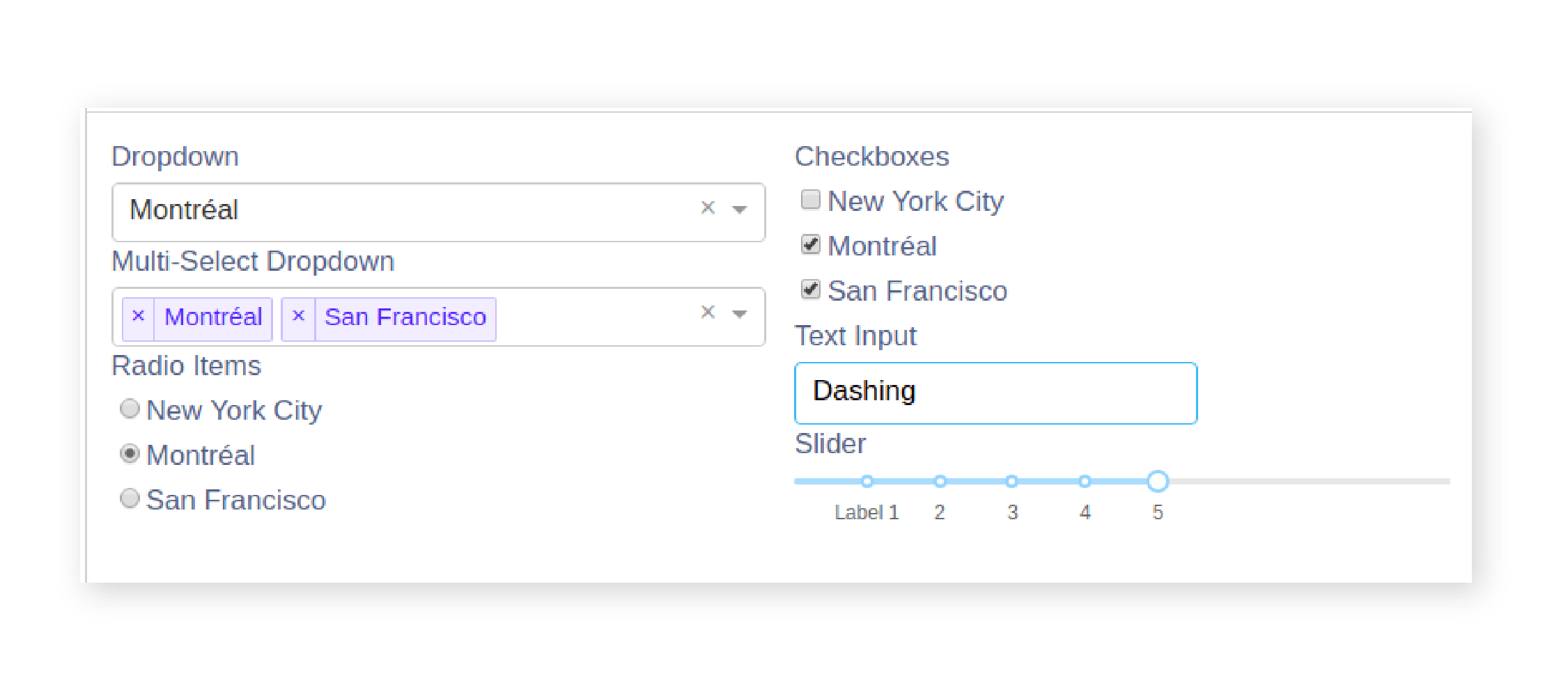This screenshot has width=1568, height=694.
Task: Remove Montréal tag from multi-select dropdown
Action: click(138, 317)
